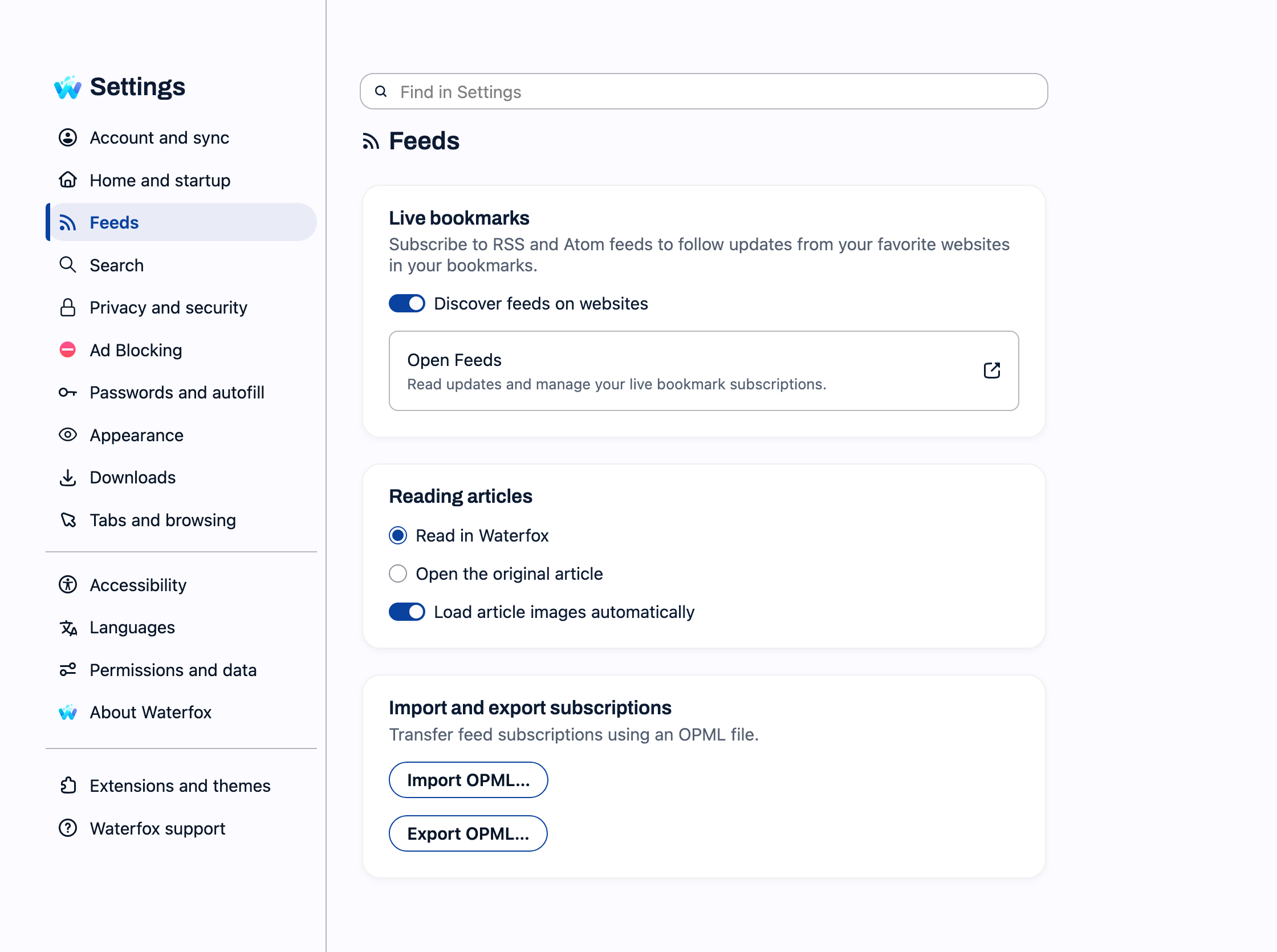Click the Import and export subscriptions heading

[530, 707]
